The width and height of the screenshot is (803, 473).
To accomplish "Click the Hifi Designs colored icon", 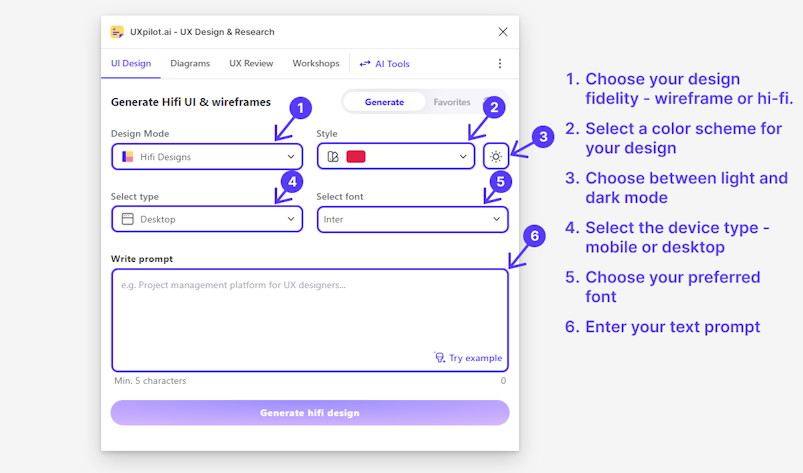I will click(x=128, y=157).
